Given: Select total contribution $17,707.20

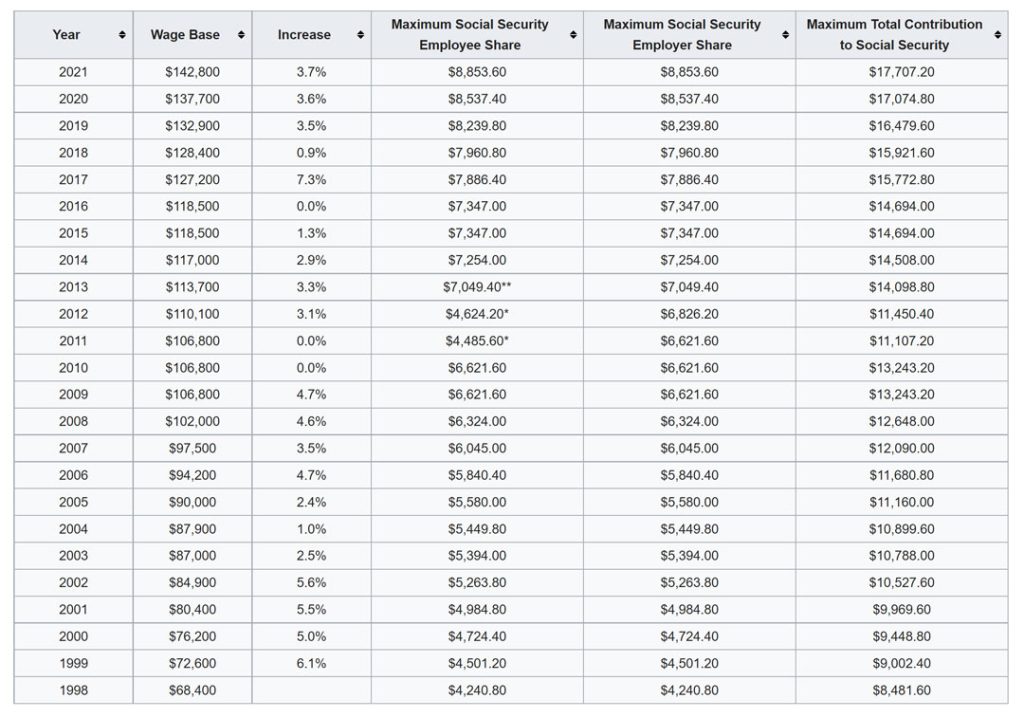Looking at the screenshot, I should [x=901, y=72].
